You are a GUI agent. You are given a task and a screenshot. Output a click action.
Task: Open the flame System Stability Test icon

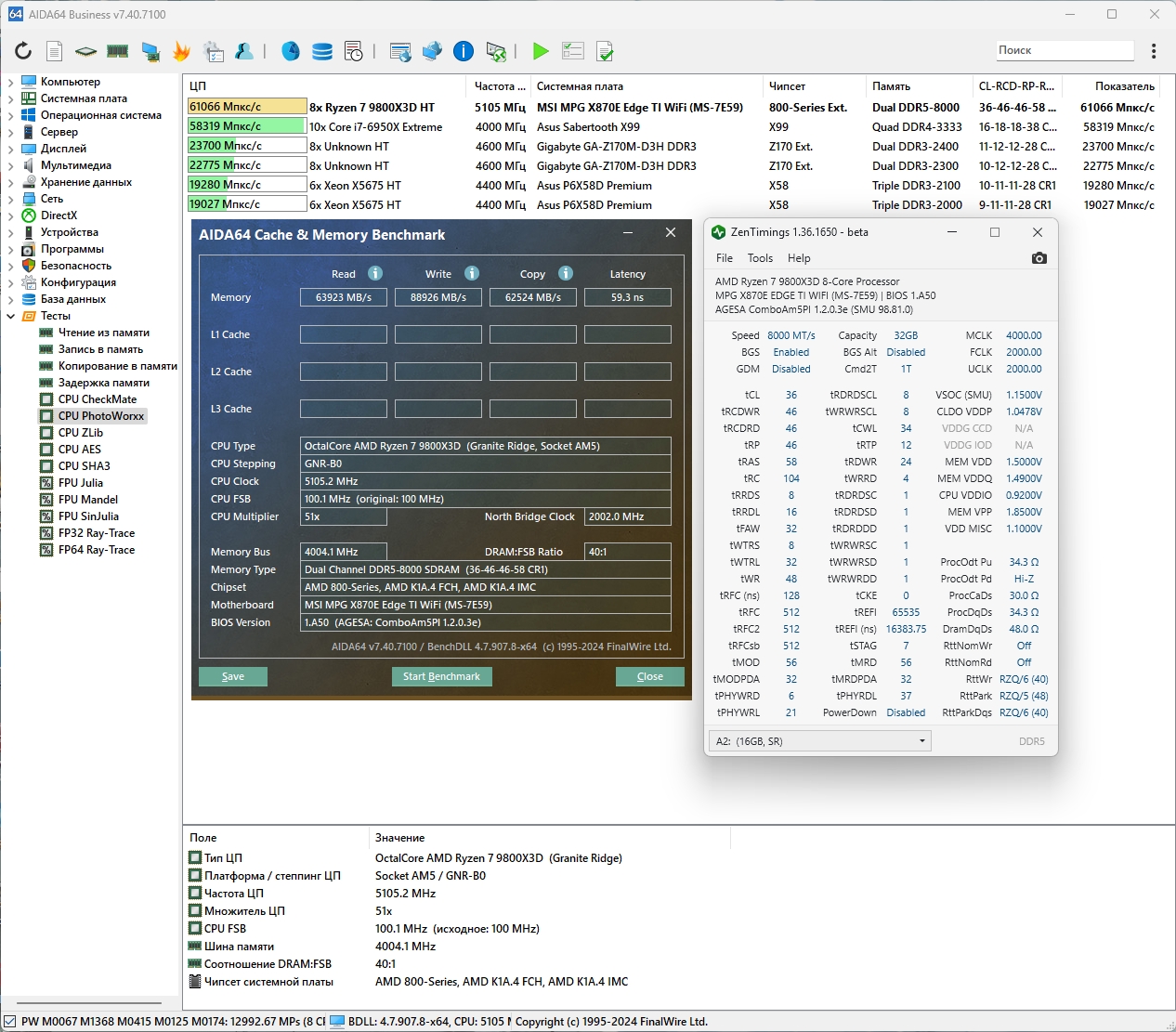coord(181,51)
